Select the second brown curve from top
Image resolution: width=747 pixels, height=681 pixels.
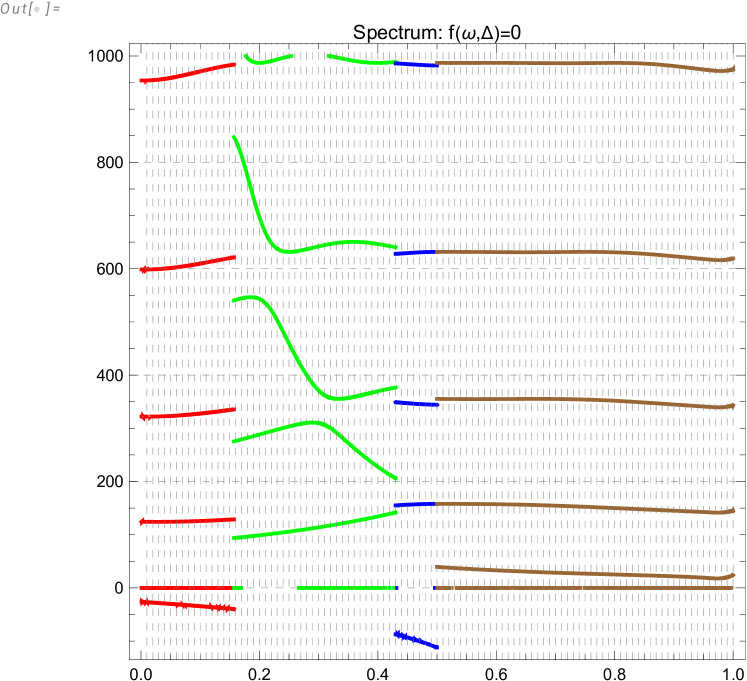(x=580, y=251)
